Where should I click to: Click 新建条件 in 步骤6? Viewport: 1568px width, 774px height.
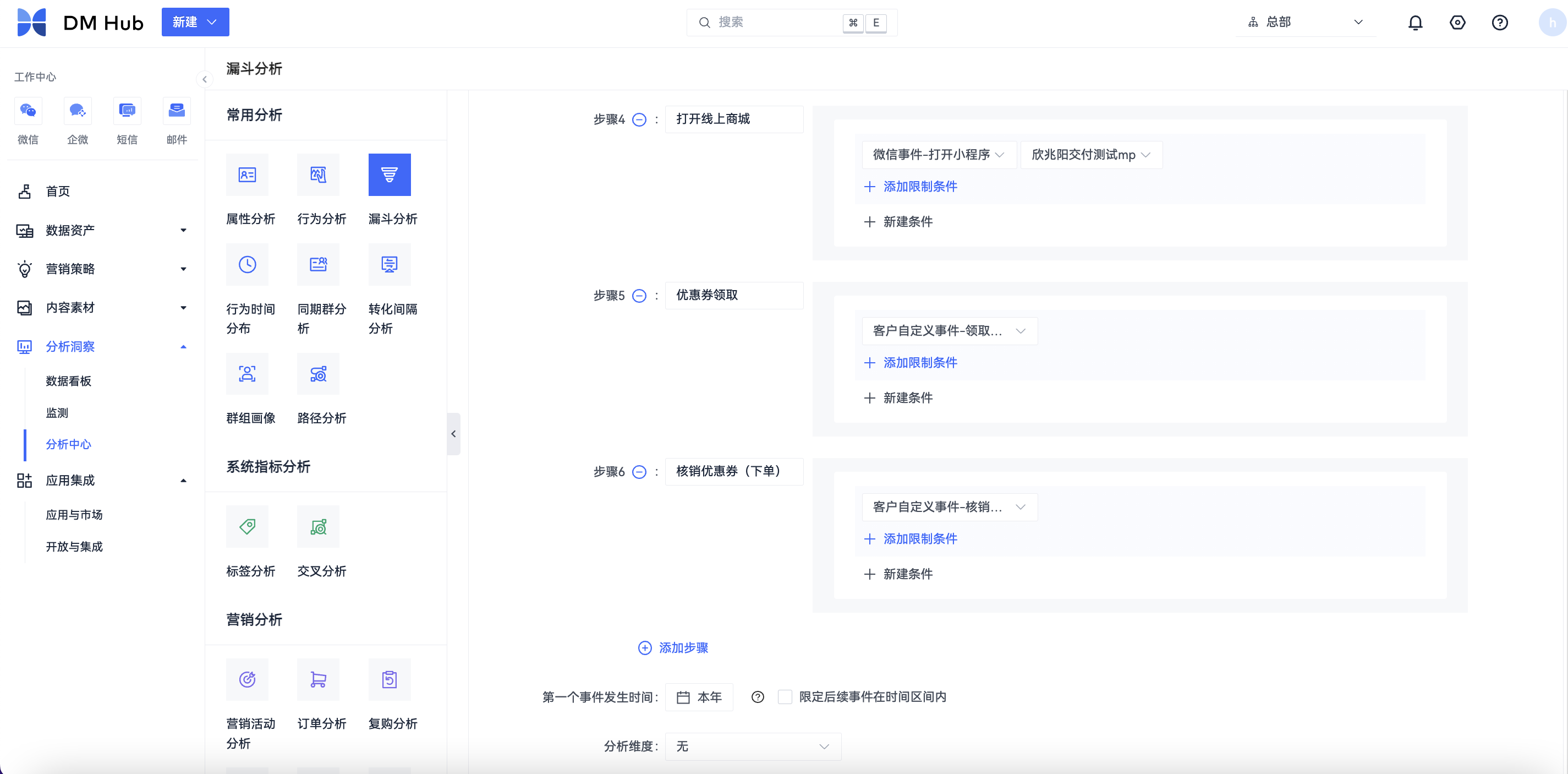[898, 574]
